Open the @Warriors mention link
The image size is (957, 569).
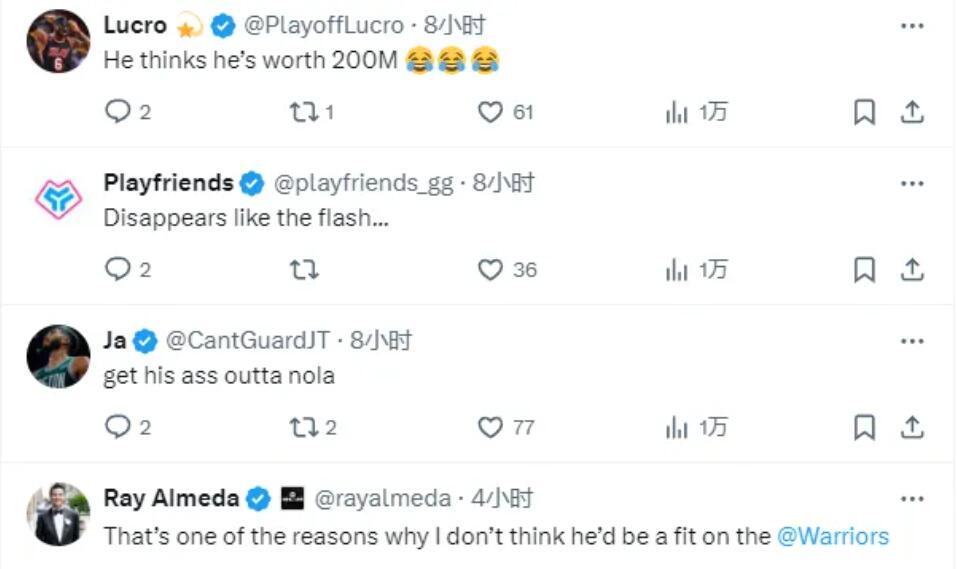tap(833, 536)
